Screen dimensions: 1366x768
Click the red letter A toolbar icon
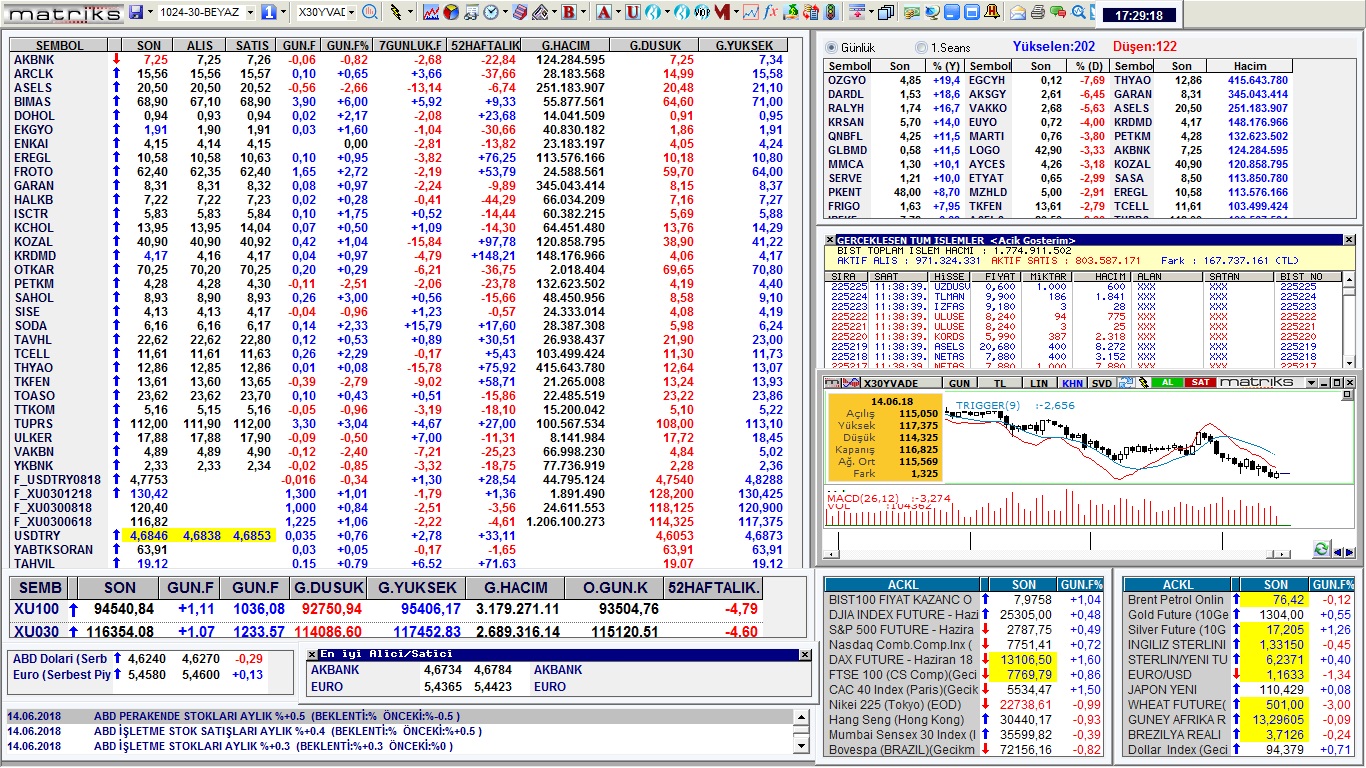604,12
